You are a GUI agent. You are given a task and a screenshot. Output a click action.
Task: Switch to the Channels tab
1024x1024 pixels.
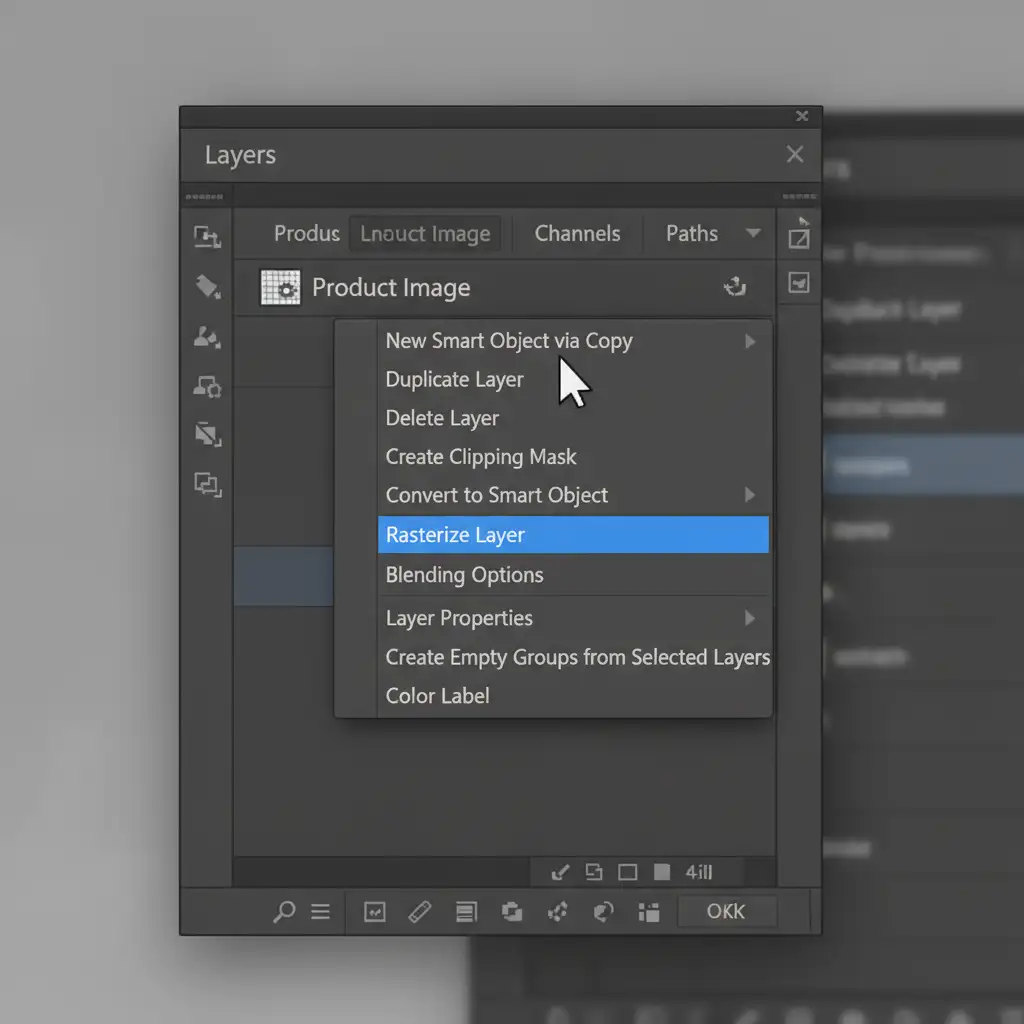[x=577, y=234]
